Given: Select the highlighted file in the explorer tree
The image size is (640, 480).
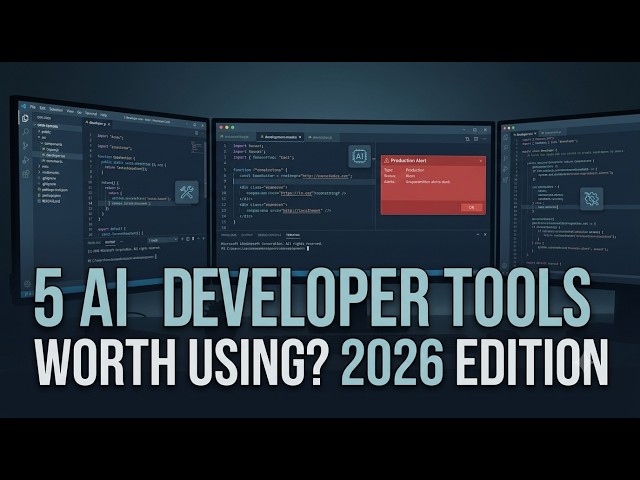Looking at the screenshot, I should pyautogui.click(x=58, y=156).
